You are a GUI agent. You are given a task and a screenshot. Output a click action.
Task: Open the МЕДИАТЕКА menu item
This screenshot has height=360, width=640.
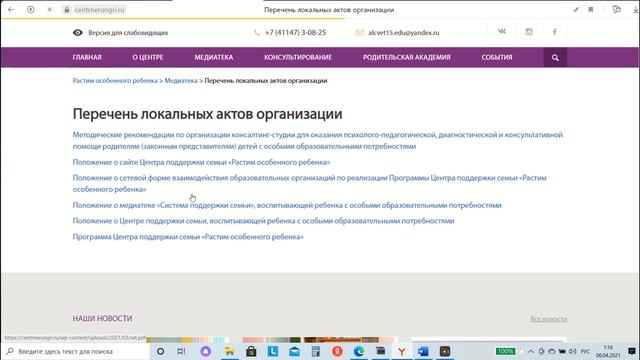213,58
